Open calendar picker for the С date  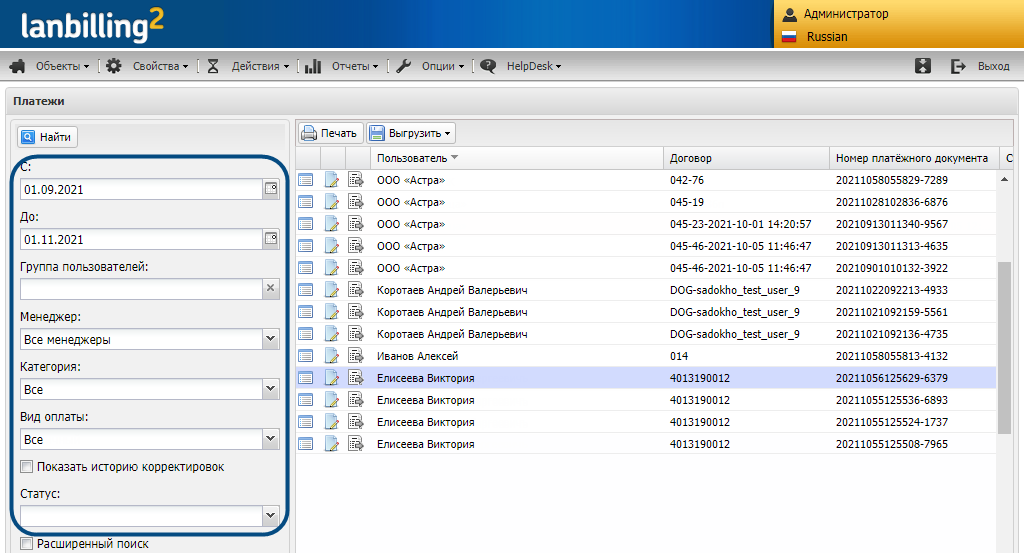[271, 189]
